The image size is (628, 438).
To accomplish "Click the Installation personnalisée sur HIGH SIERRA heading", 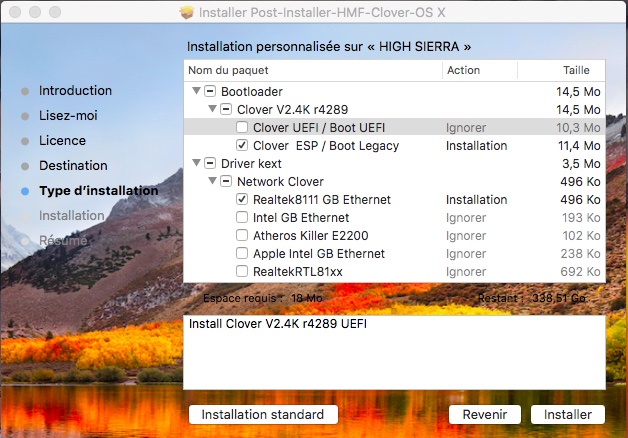I will click(329, 47).
